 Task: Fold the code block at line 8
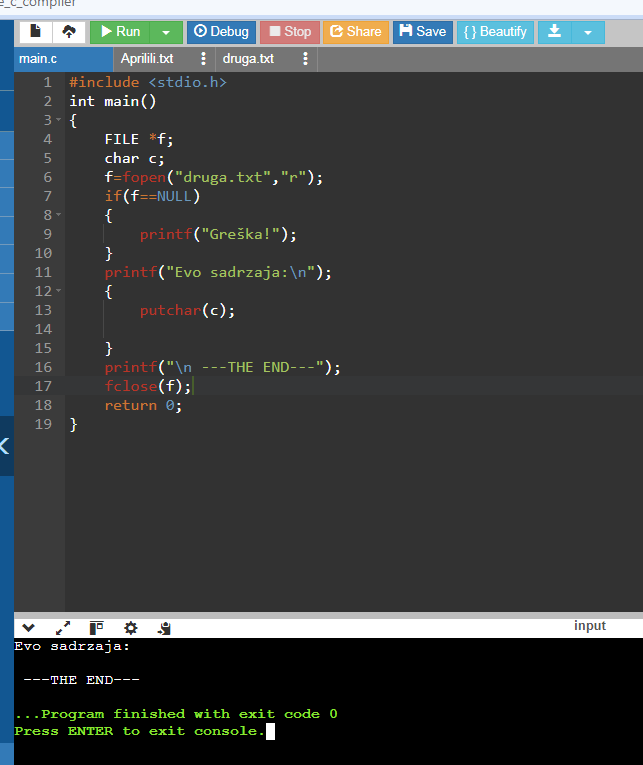click(x=59, y=215)
